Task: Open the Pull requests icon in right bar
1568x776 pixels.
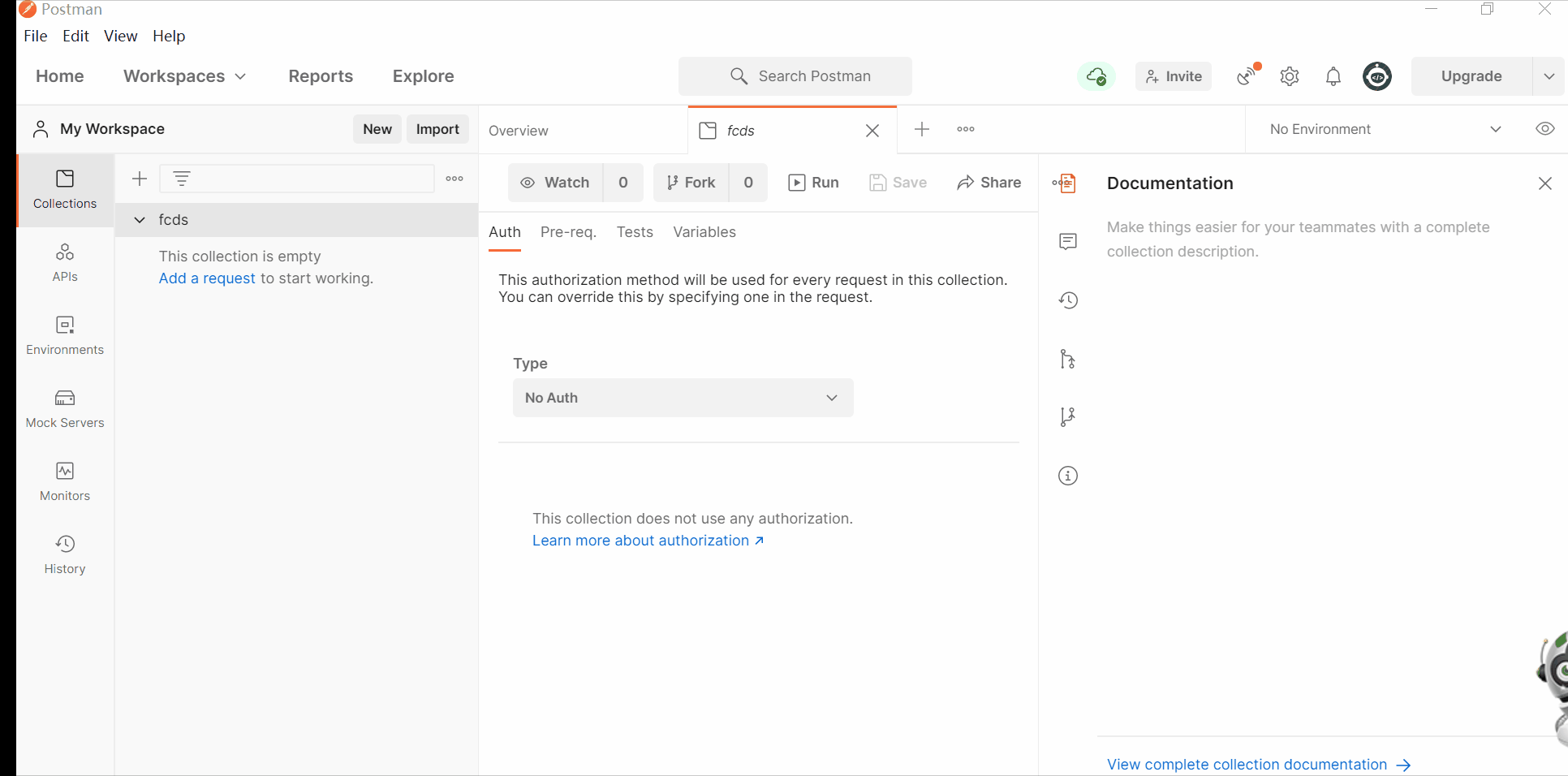Action: click(x=1068, y=359)
